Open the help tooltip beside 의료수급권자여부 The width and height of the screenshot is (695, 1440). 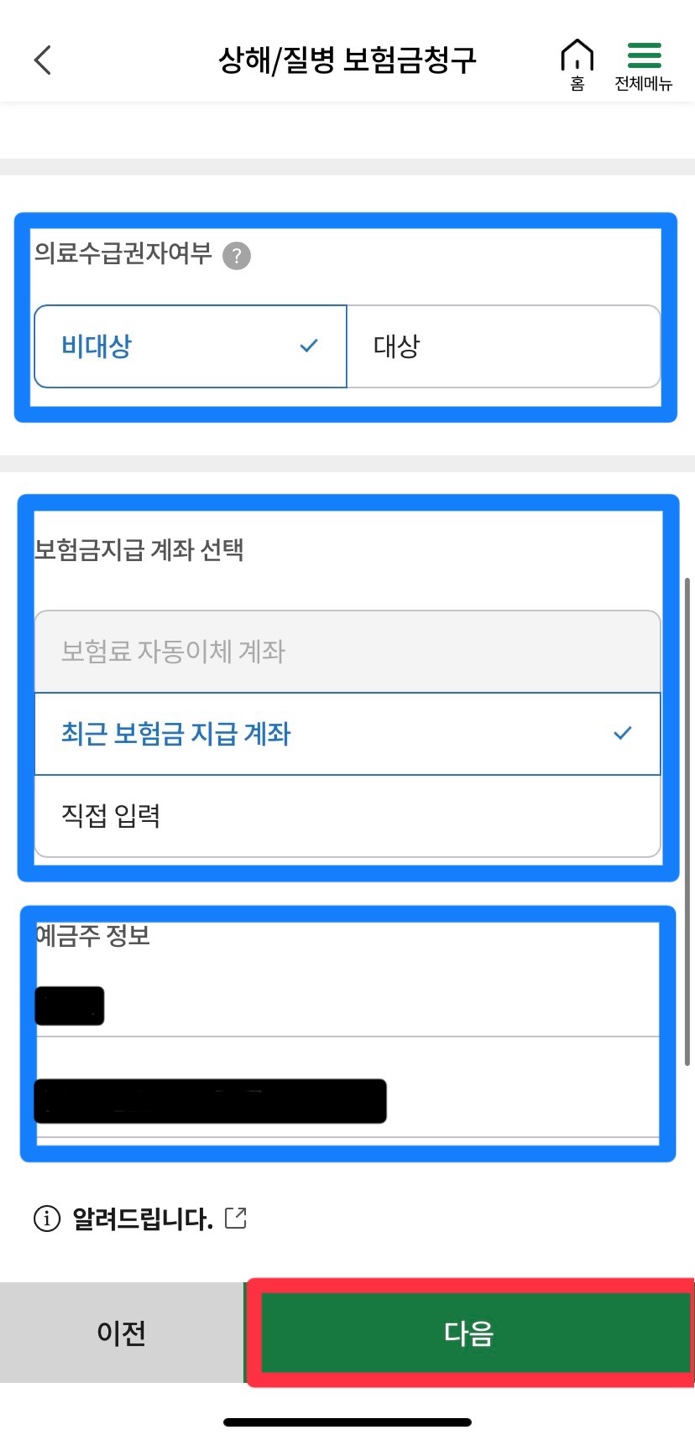pos(236,257)
